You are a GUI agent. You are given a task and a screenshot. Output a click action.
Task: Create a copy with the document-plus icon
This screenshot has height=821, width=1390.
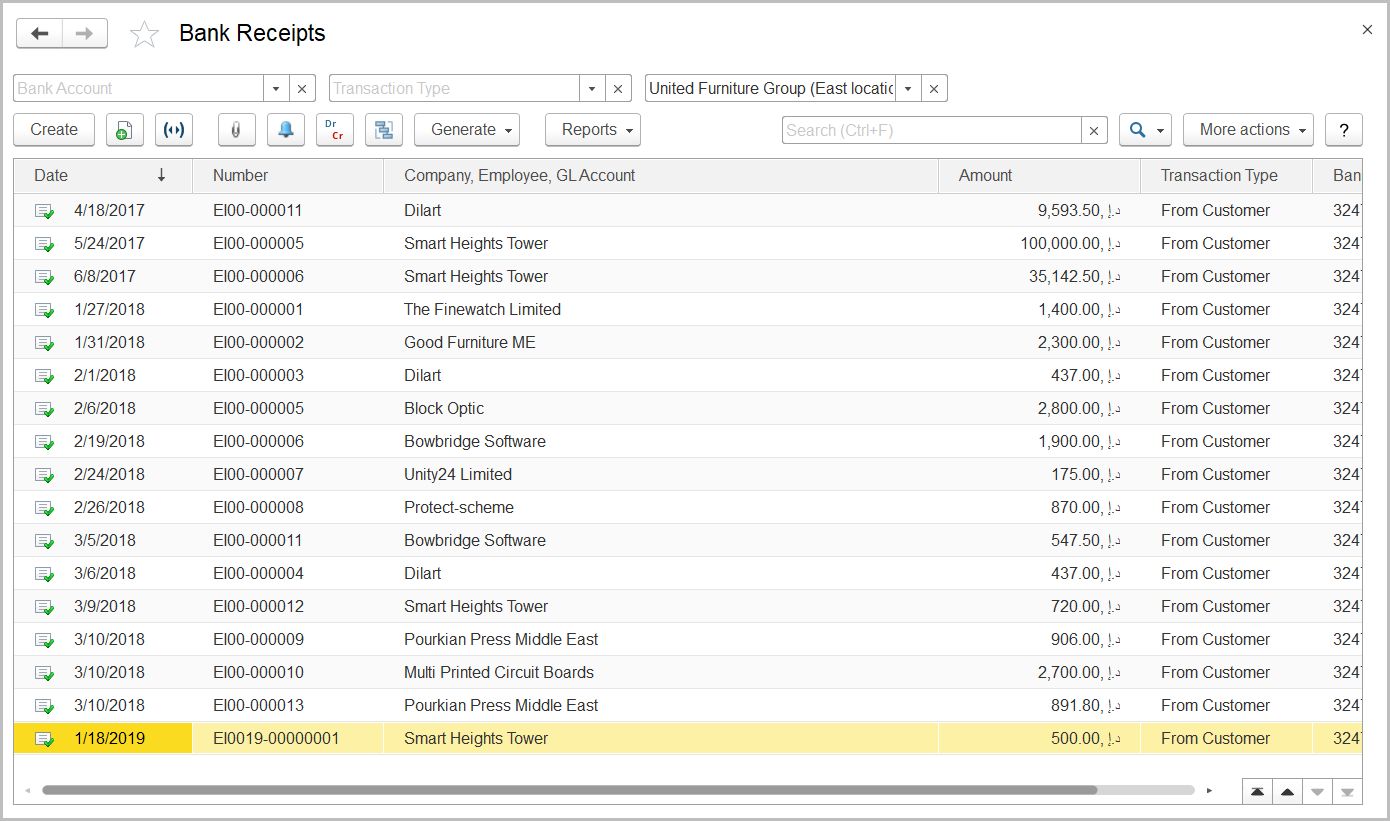coord(125,130)
